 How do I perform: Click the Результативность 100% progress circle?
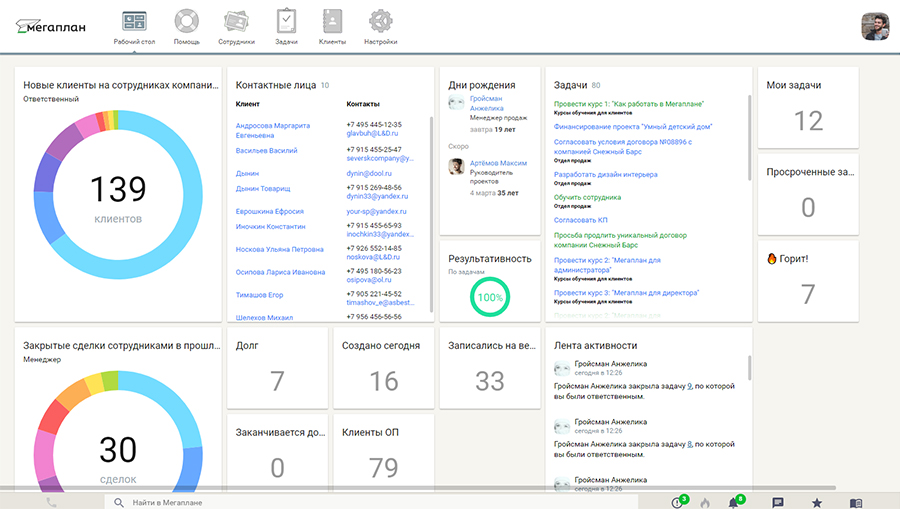(490, 297)
